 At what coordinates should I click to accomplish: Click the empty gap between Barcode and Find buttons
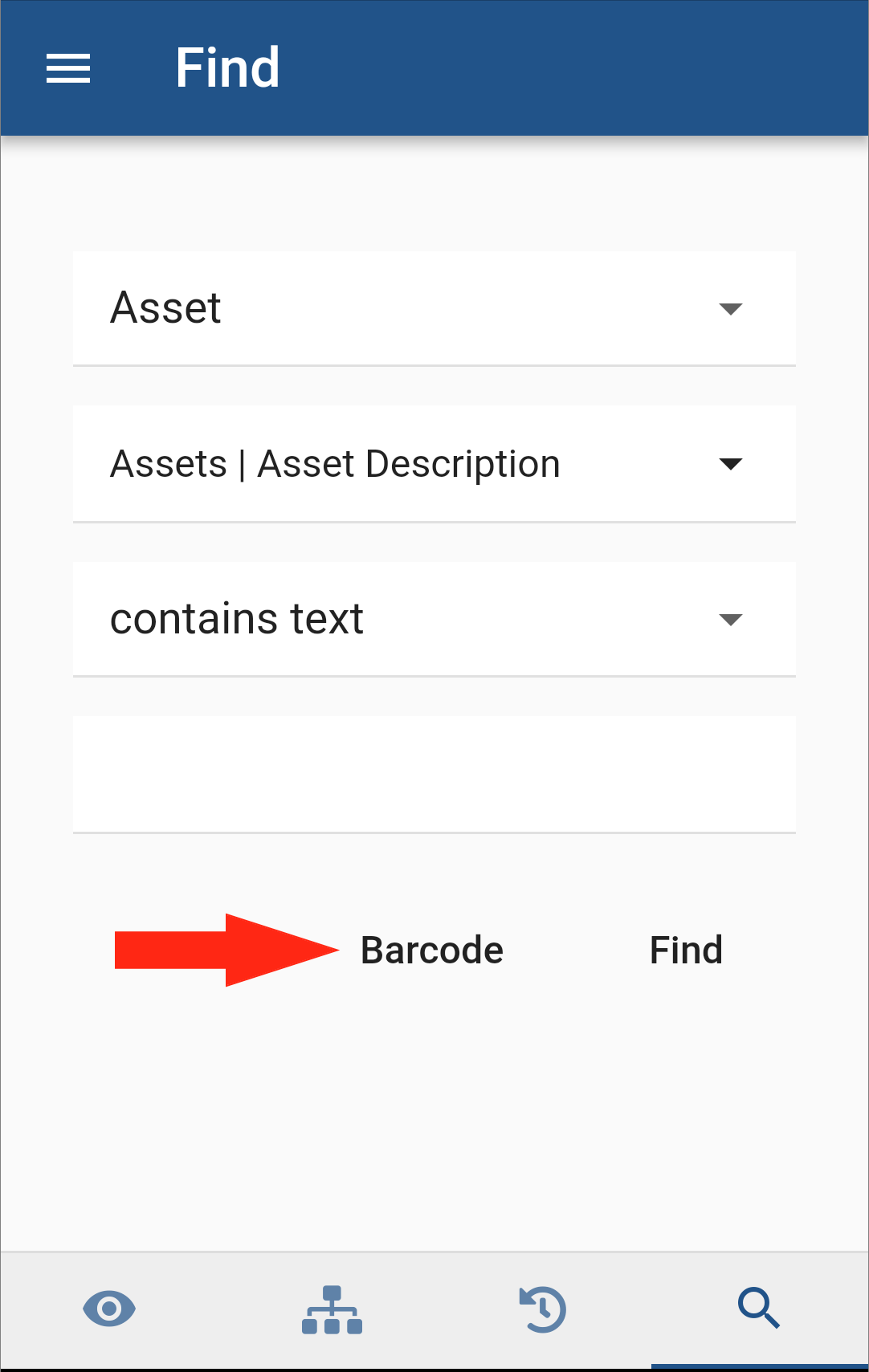pos(577,950)
